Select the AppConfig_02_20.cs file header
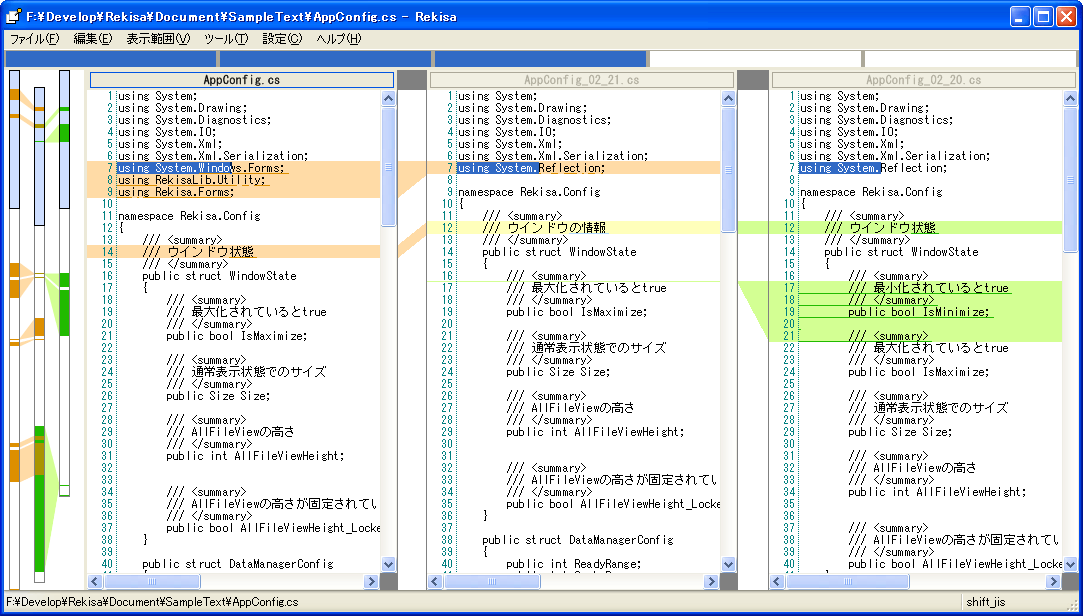 923,80
